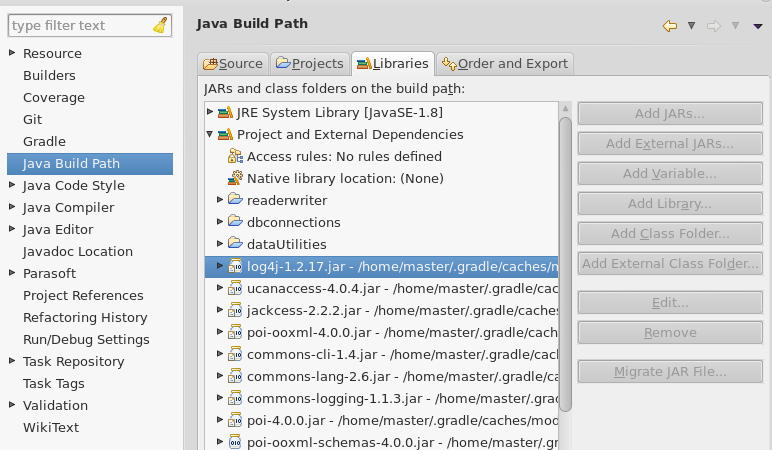The height and width of the screenshot is (450, 772).
Task: Select Coverage in the preferences tree
Action: tap(54, 97)
